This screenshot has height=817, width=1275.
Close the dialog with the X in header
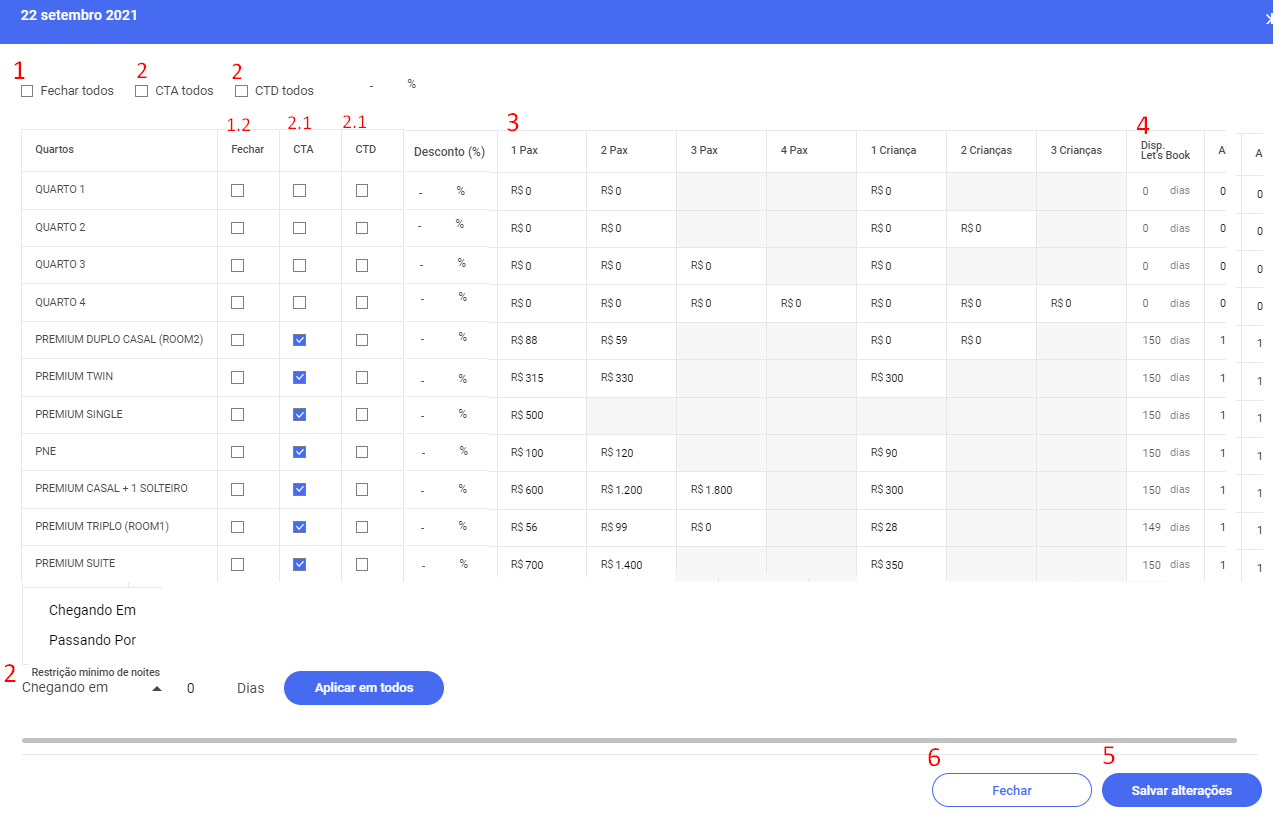(1269, 19)
